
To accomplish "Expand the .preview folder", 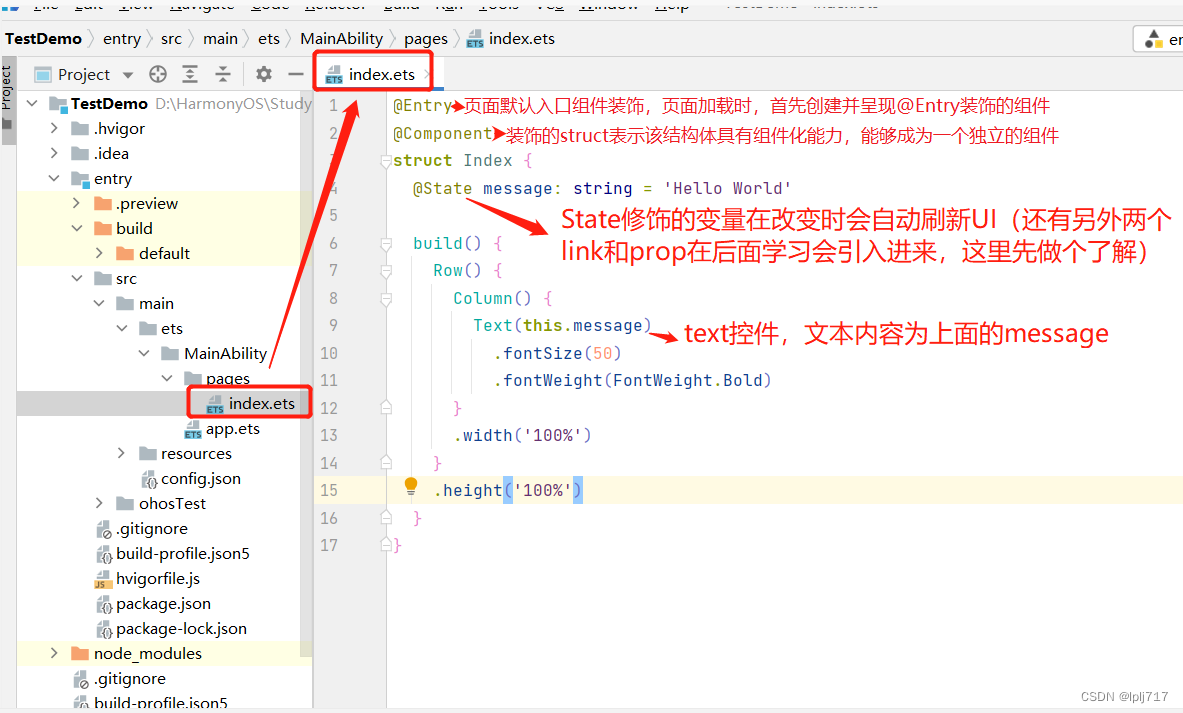I will (76, 203).
